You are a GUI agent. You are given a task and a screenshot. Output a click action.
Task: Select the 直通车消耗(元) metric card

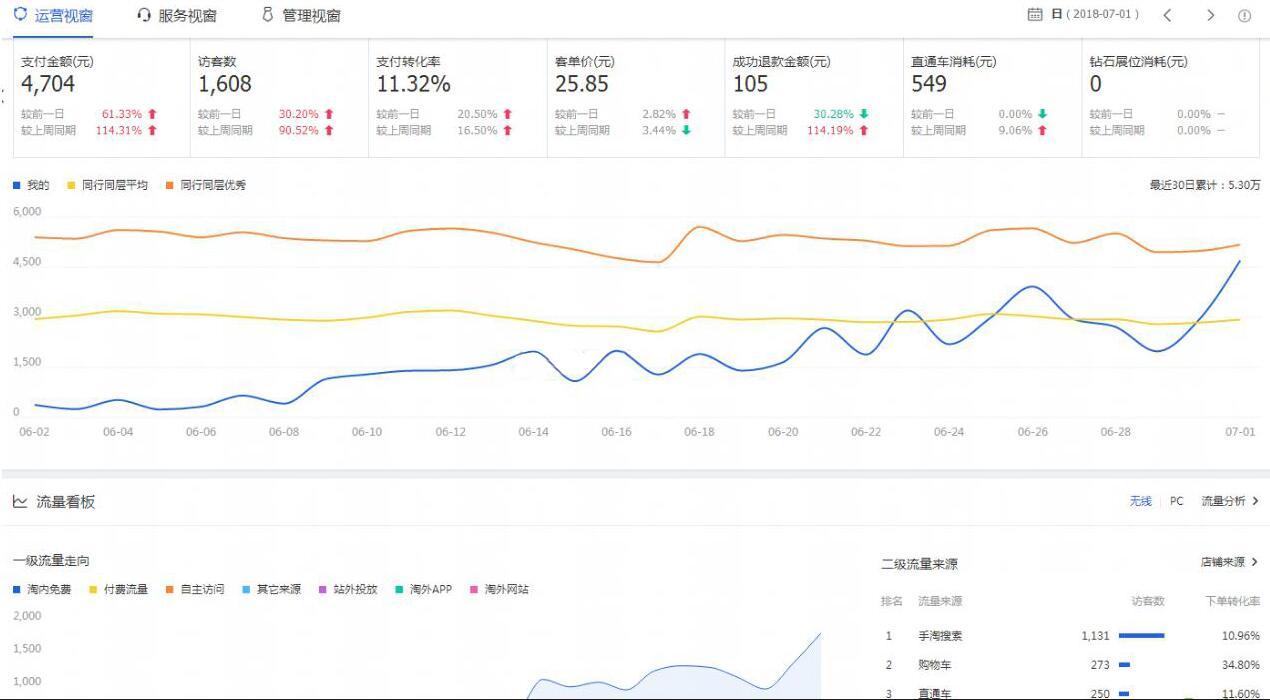(x=992, y=98)
